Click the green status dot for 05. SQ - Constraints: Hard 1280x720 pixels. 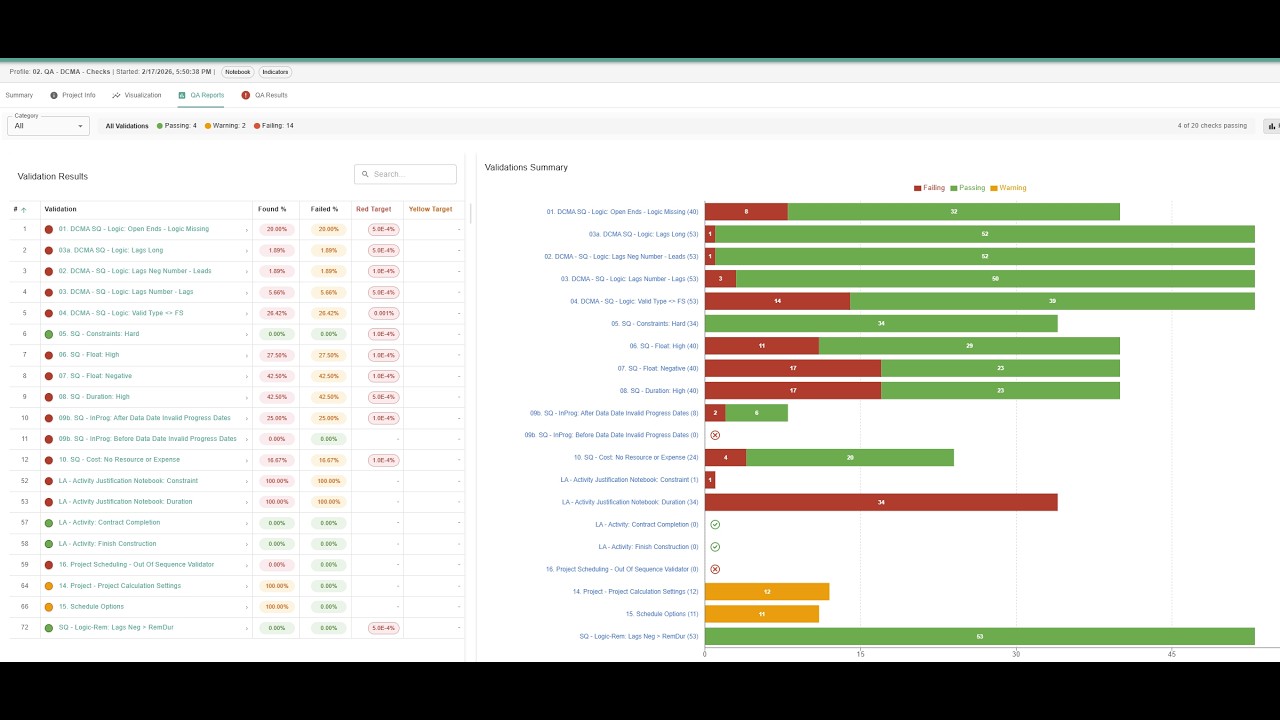click(x=49, y=334)
